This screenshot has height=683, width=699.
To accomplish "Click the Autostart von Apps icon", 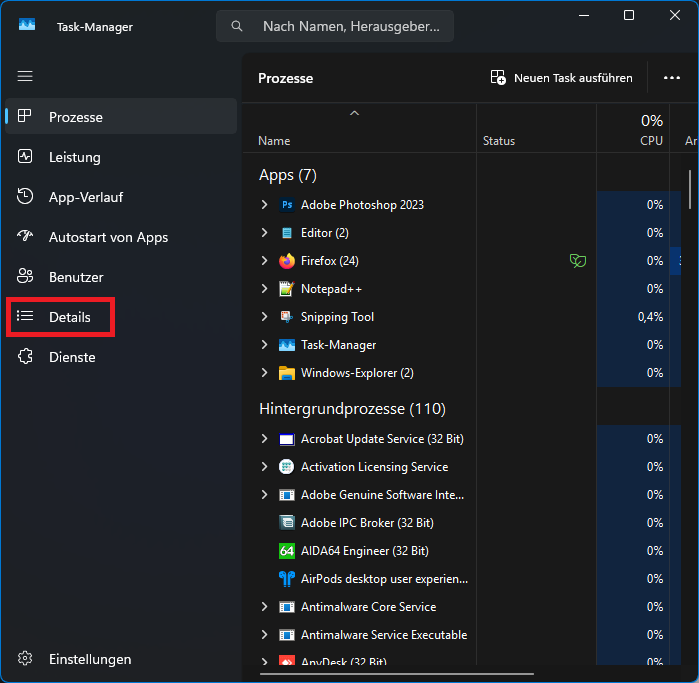I will coord(26,237).
